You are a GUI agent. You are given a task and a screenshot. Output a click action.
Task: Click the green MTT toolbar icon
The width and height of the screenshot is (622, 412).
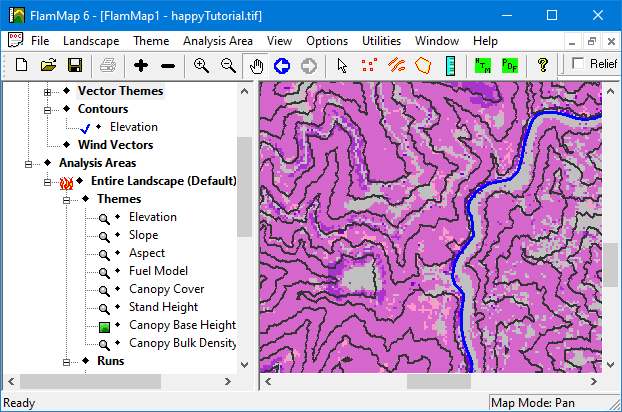pos(483,65)
